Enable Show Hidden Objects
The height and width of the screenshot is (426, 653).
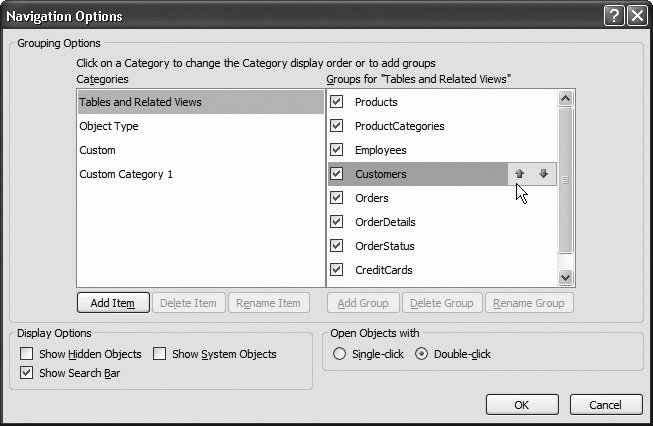(27, 354)
